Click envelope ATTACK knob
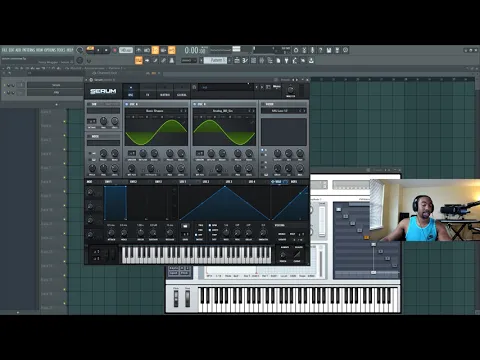Image resolution: width=480 pixels, height=360 pixels. tap(111, 233)
